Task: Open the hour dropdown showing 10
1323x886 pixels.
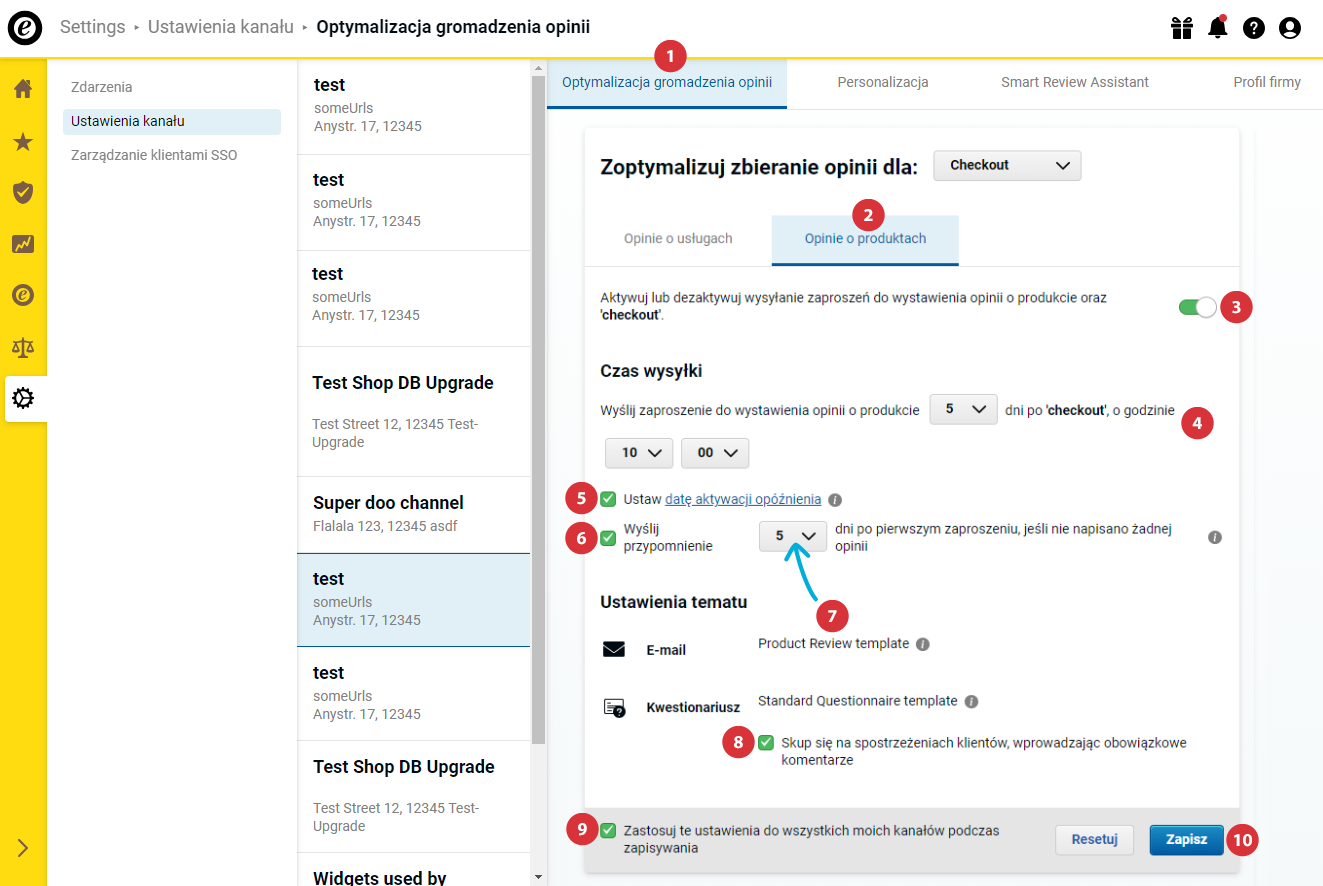Action: (640, 453)
